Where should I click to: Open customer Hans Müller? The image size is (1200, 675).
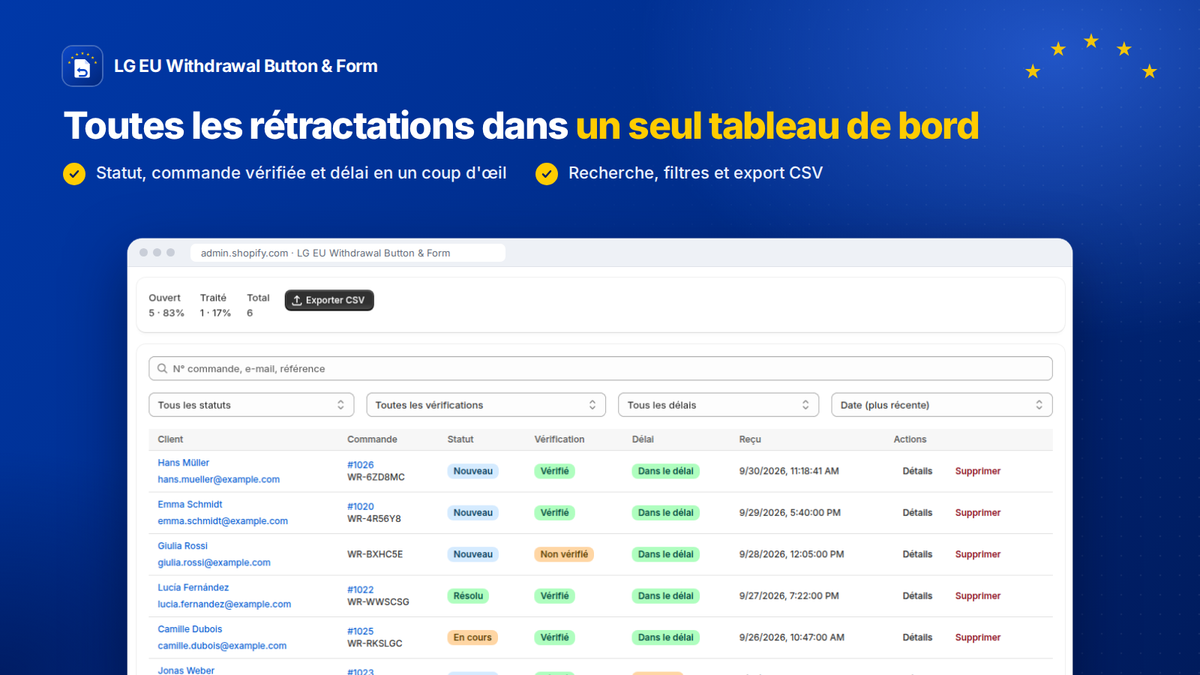pos(184,463)
